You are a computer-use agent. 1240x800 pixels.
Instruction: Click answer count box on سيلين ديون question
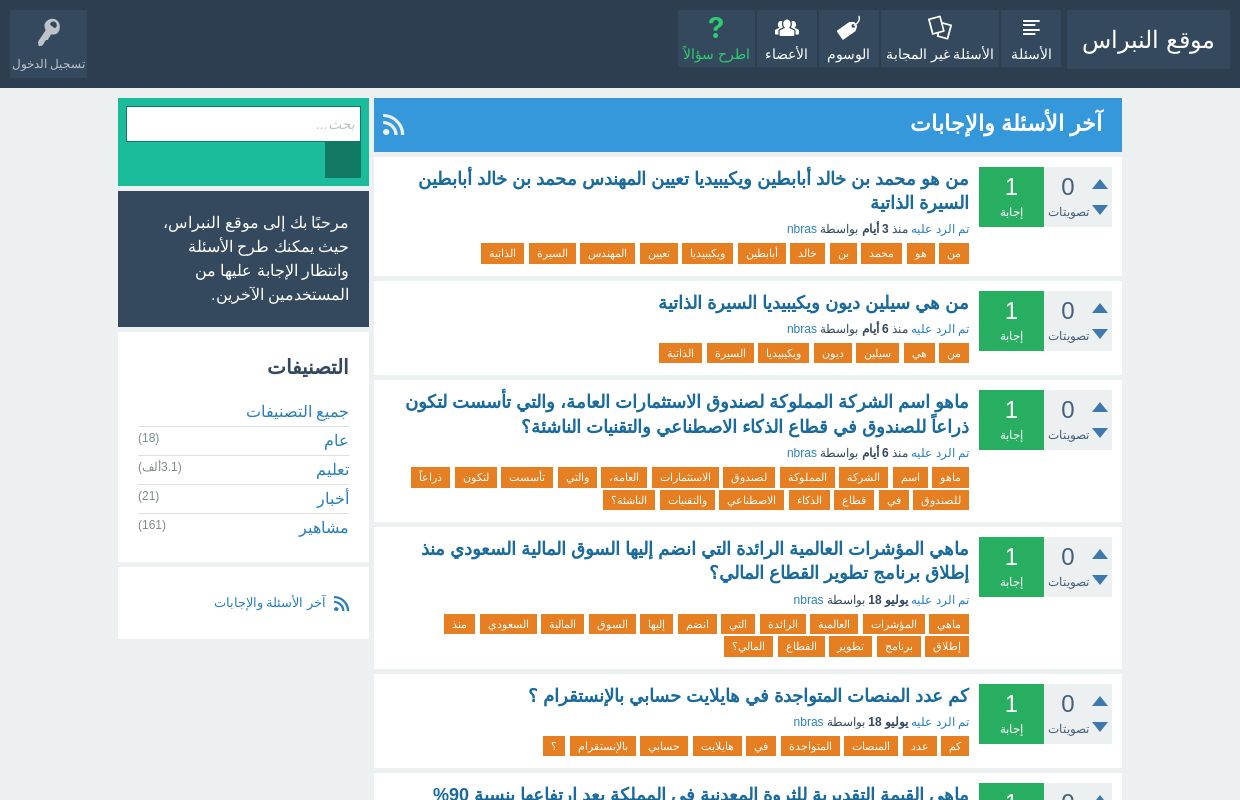(x=1011, y=321)
